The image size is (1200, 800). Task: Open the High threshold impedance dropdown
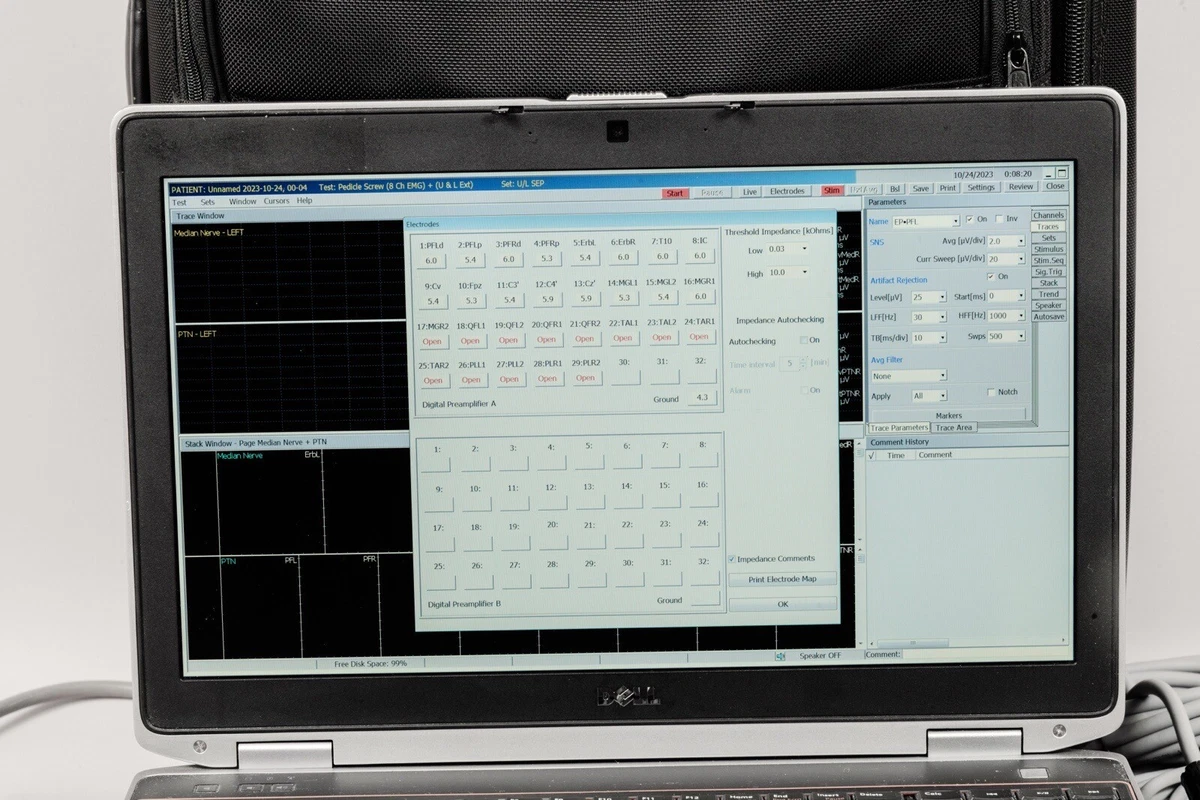(x=788, y=273)
